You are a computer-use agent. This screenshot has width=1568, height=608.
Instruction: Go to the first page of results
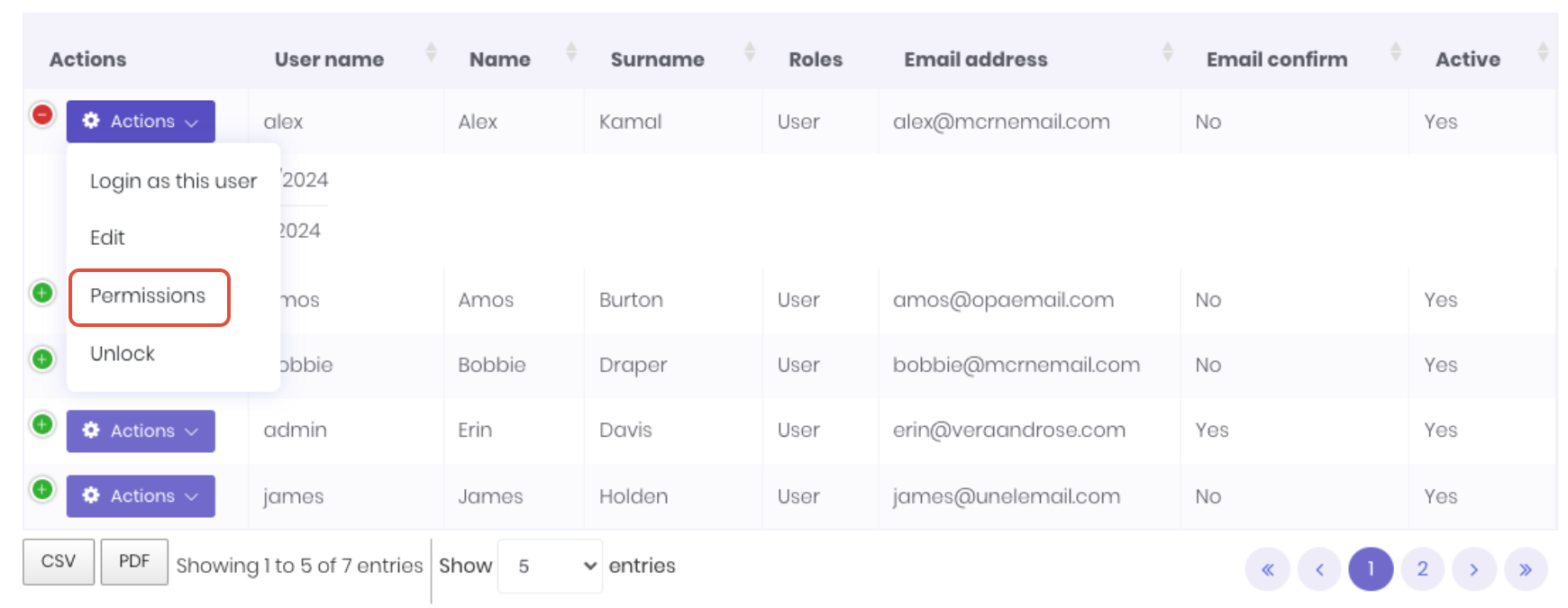click(1268, 569)
